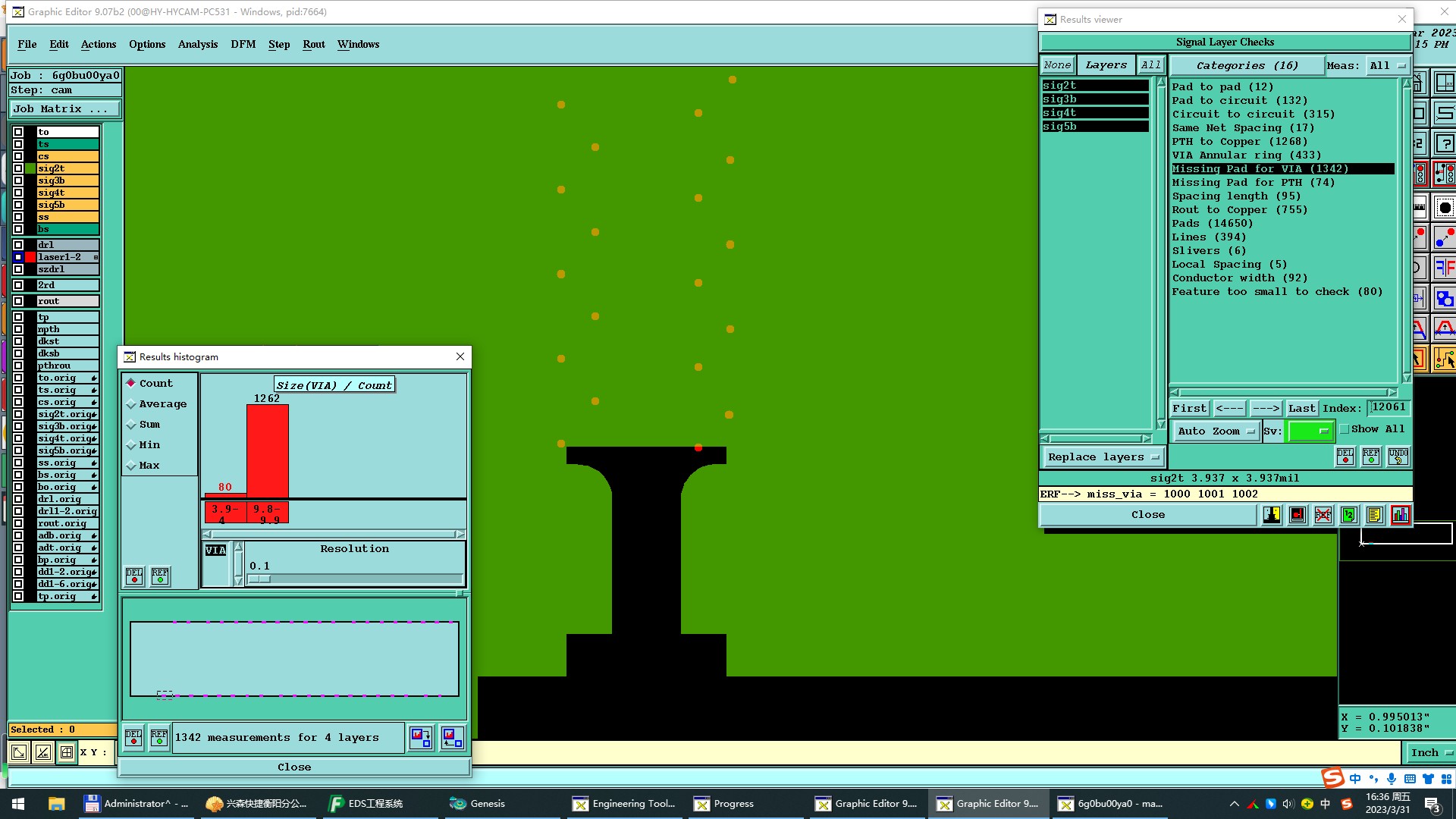Viewport: 1456px width, 819px height.
Task: Click DEL icon beside measurements status text
Action: point(133,737)
